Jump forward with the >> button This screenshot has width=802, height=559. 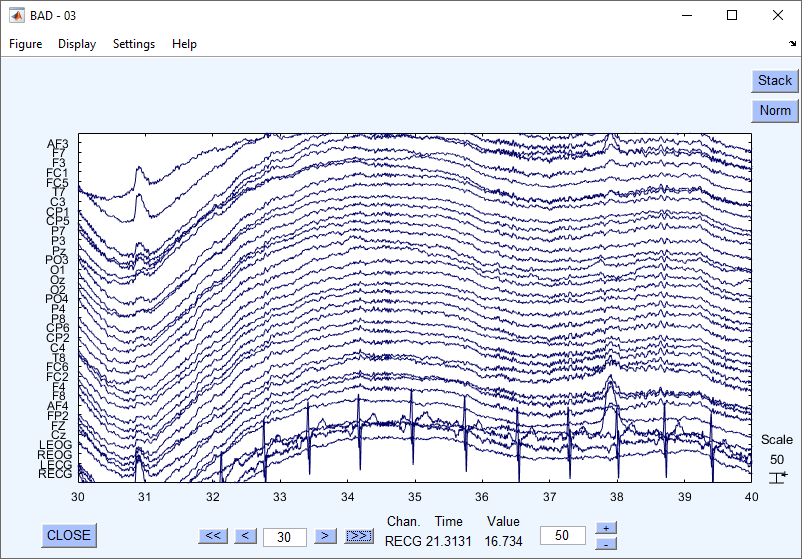tap(359, 536)
